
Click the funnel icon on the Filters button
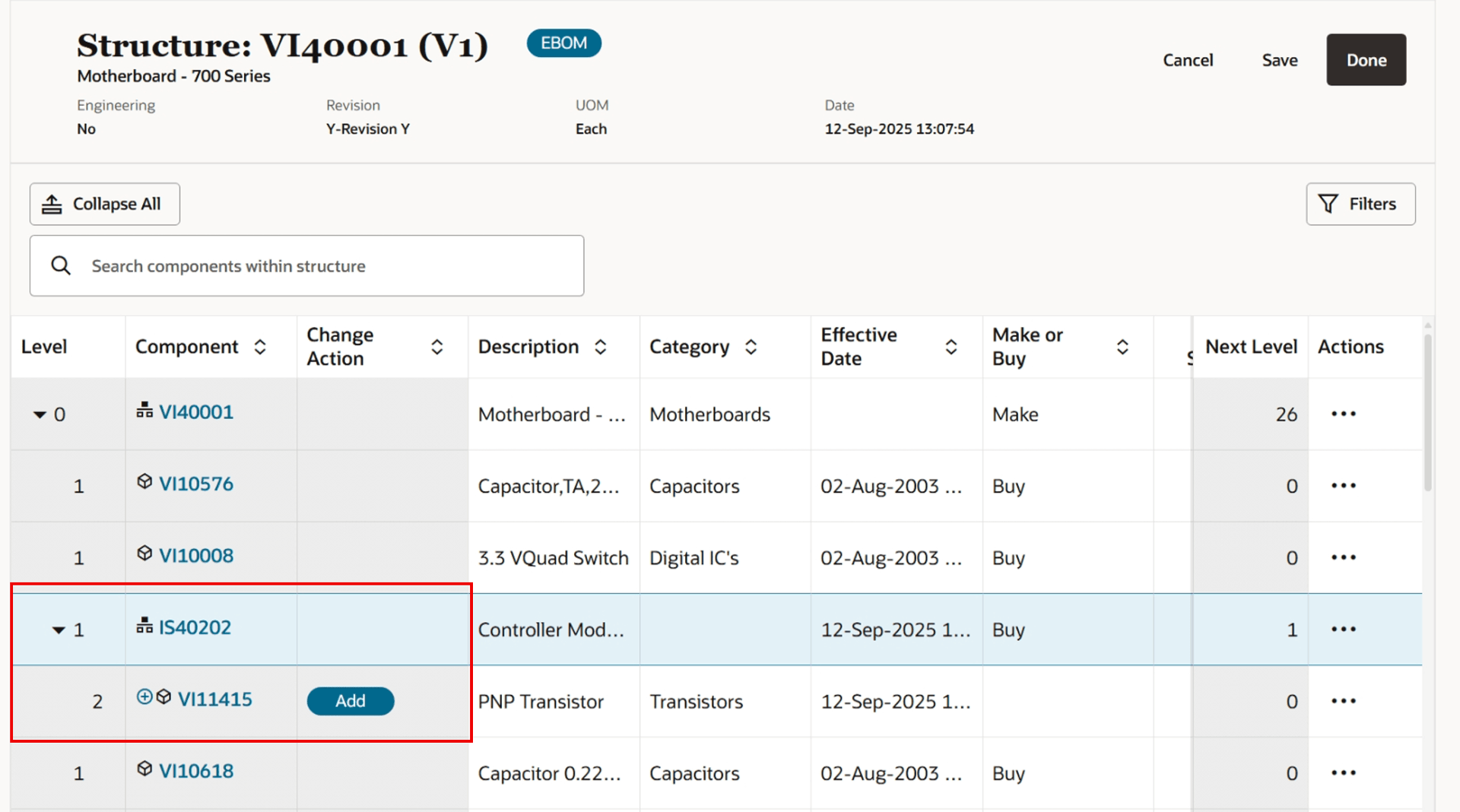pyautogui.click(x=1327, y=204)
